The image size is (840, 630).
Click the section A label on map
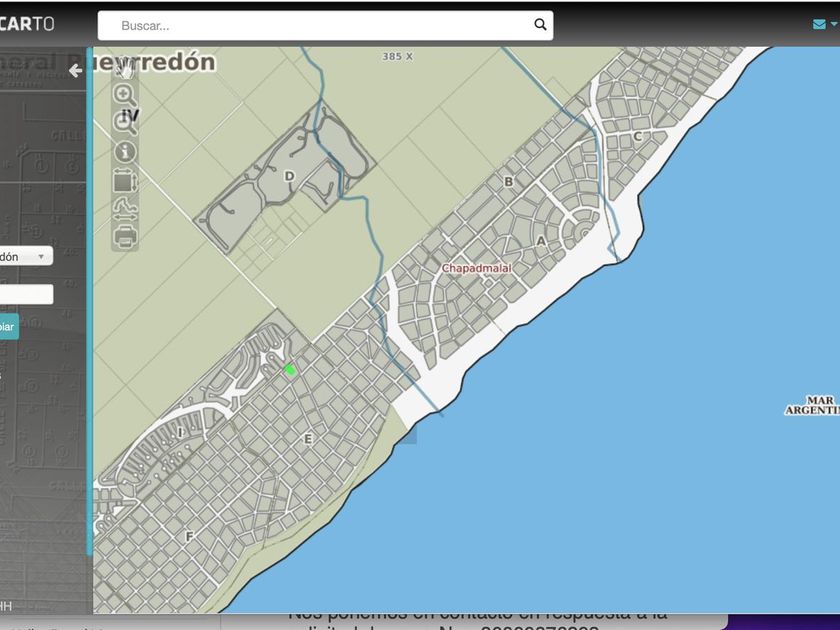tap(541, 241)
